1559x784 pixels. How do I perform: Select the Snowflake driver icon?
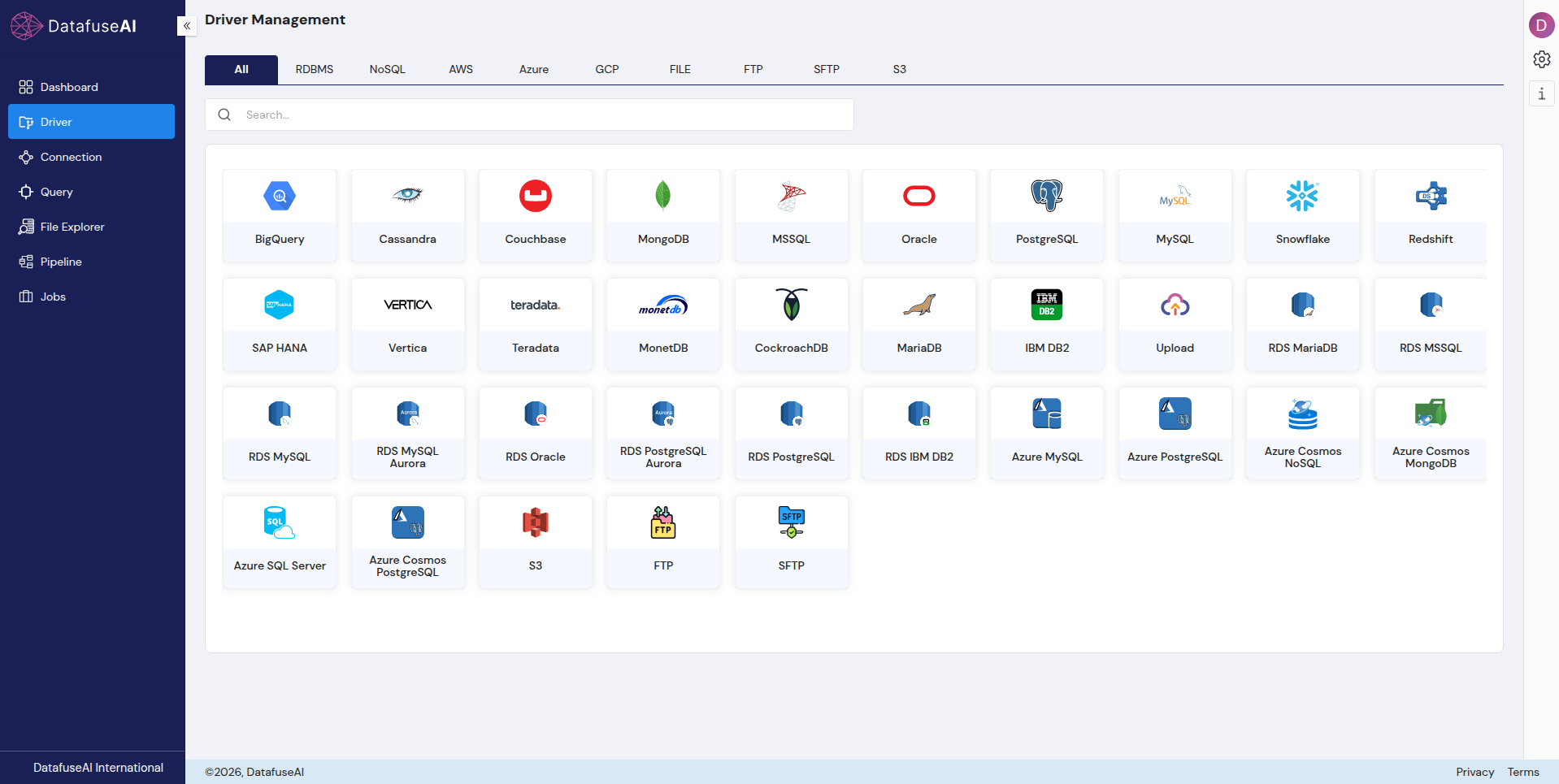[1303, 196]
